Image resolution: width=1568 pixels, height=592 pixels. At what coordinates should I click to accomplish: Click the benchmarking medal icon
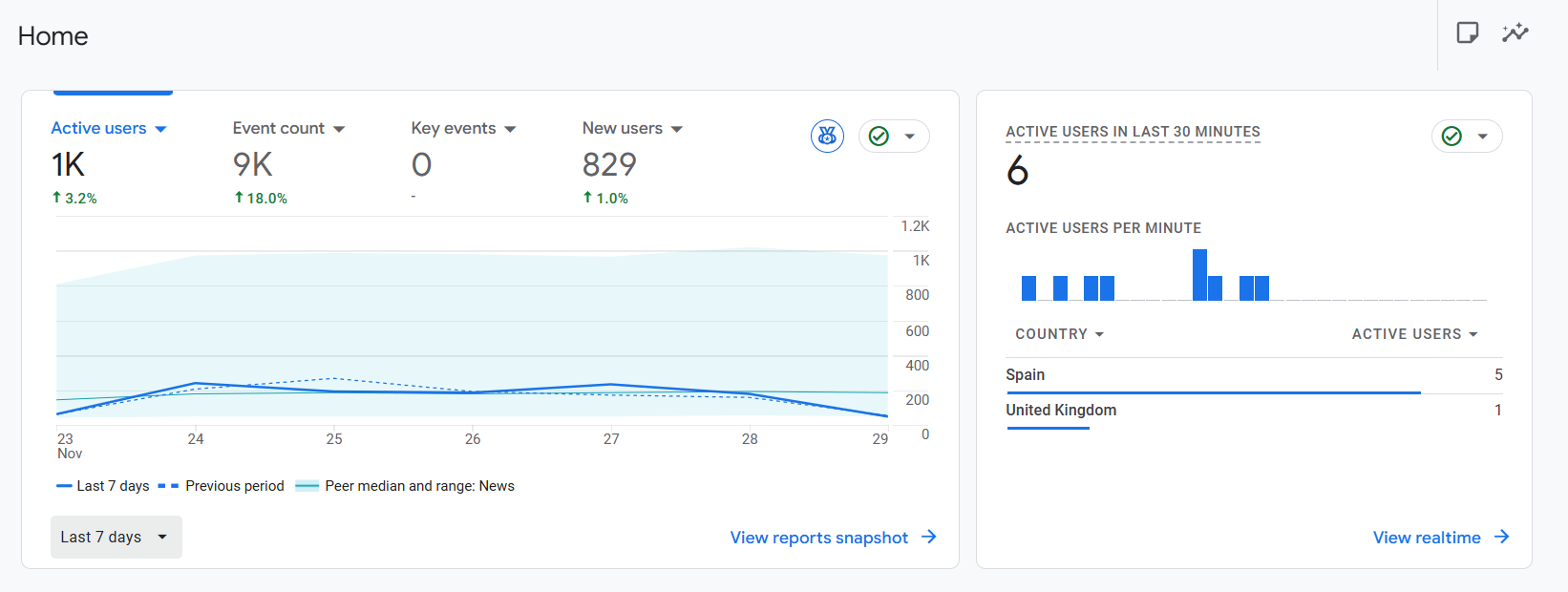[x=827, y=137]
